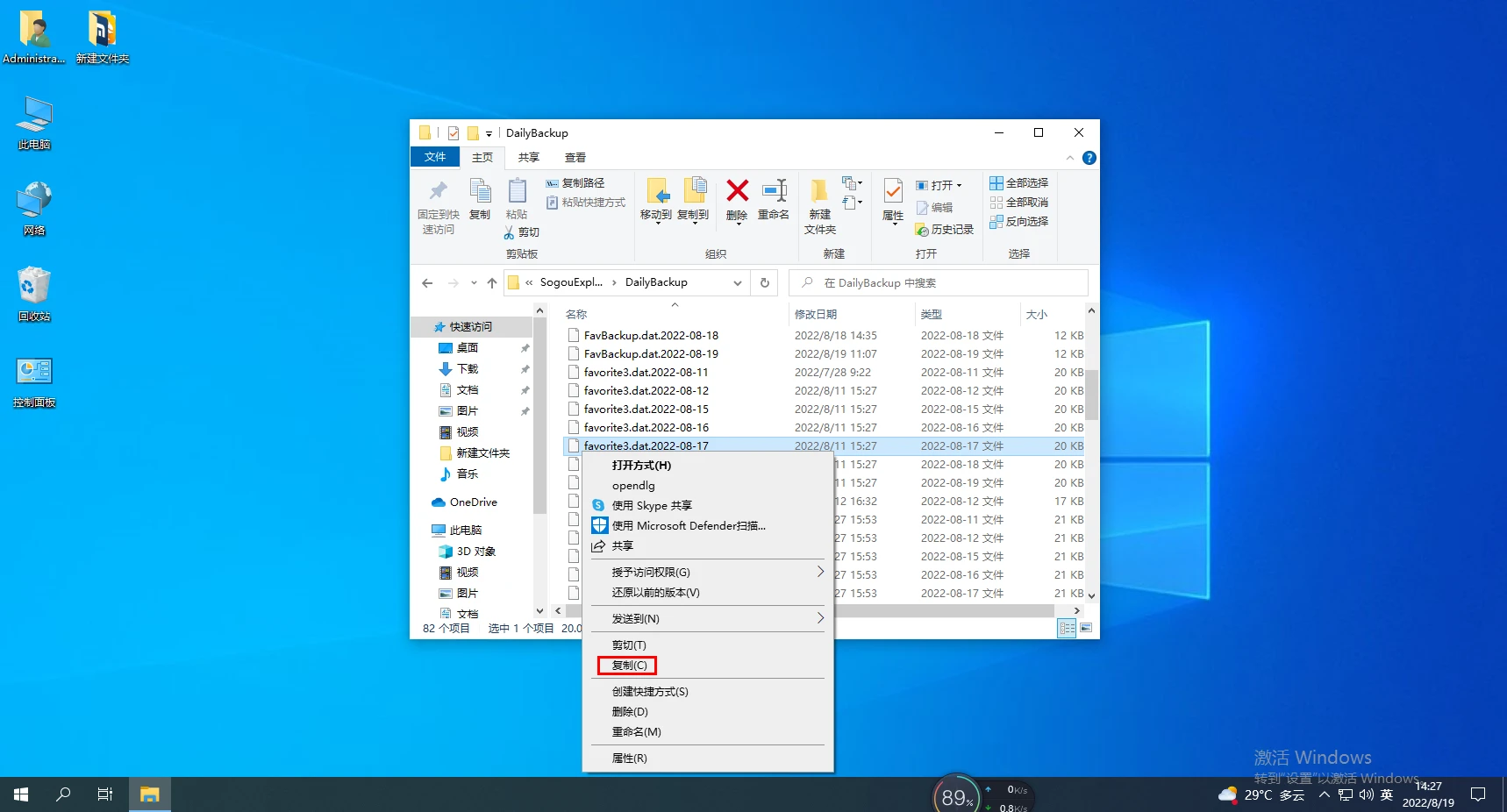Screen dimensions: 1507x812
Task: Switch to Large icons view in status bar
Action: pyautogui.click(x=1086, y=628)
